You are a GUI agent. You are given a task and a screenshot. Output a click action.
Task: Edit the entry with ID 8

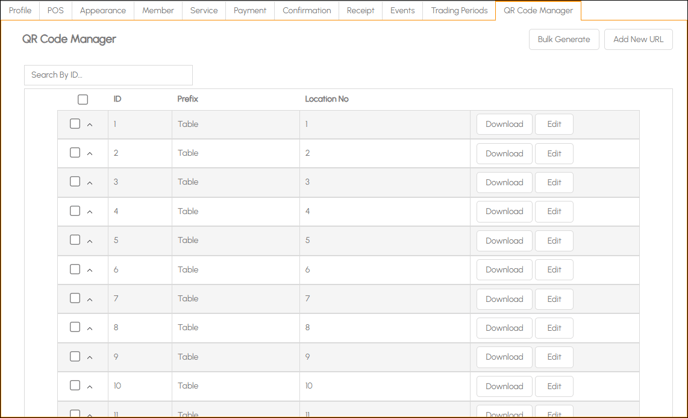554,328
